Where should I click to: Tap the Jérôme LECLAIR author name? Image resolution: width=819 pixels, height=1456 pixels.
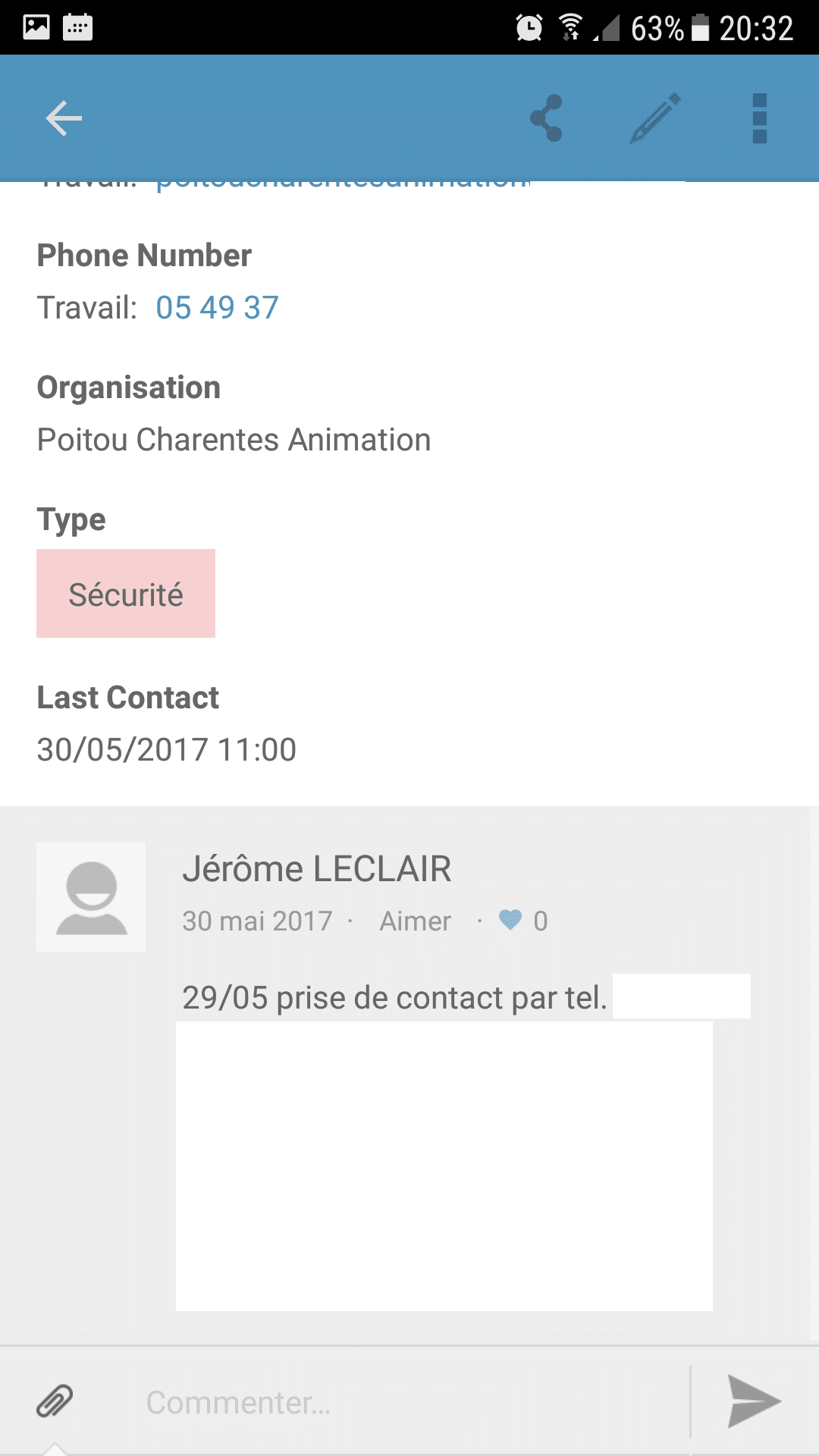pyautogui.click(x=317, y=869)
